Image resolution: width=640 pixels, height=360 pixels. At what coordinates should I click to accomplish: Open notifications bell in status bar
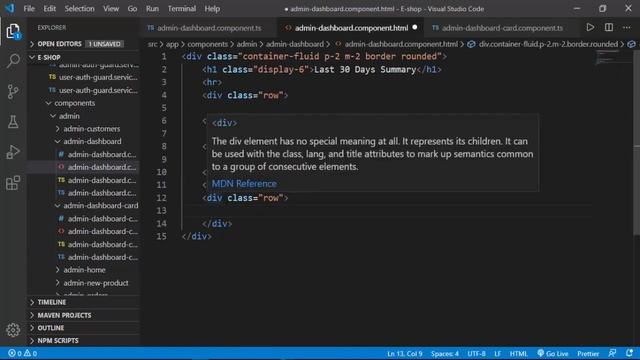point(629,353)
